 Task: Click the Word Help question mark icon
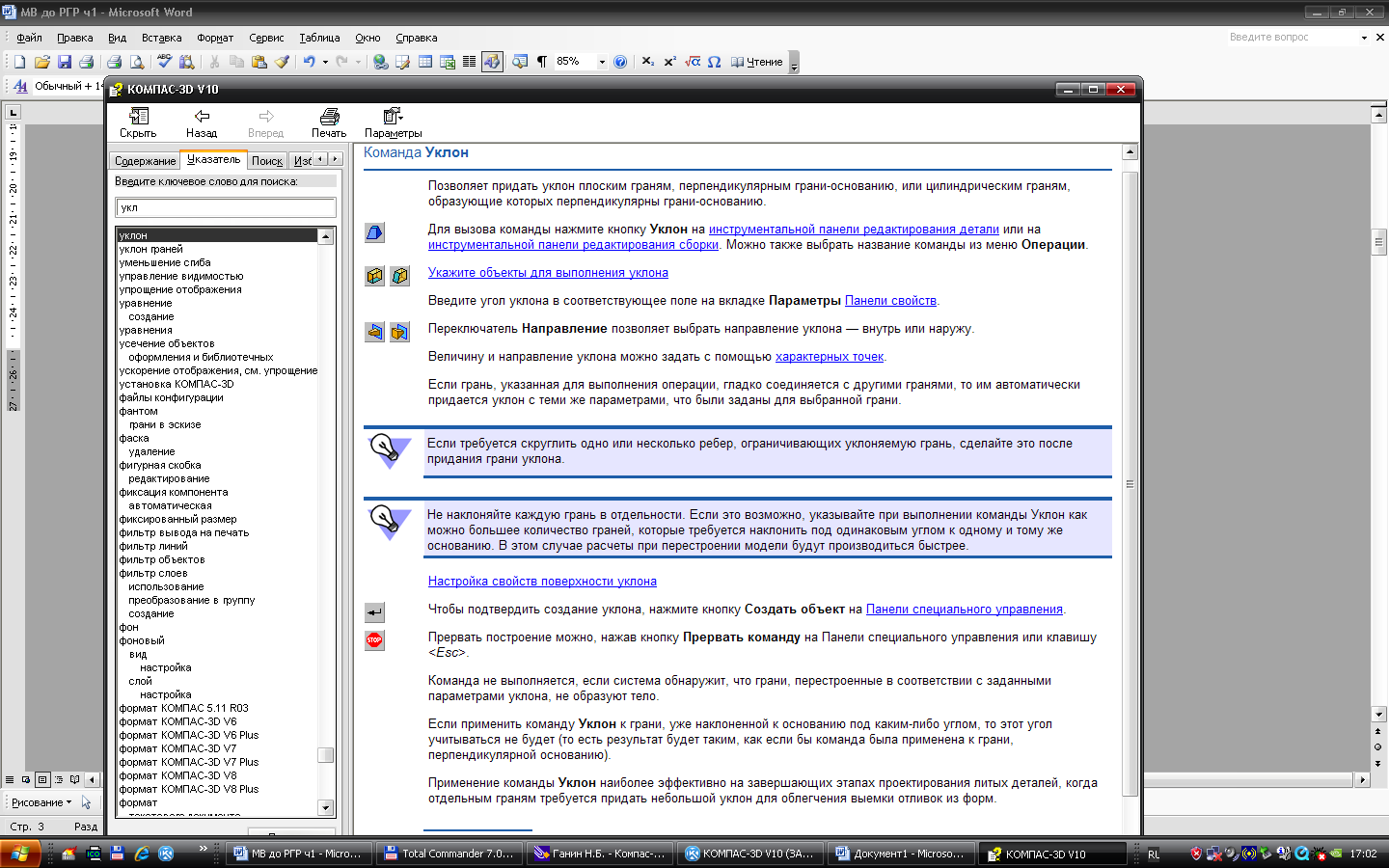point(620,62)
